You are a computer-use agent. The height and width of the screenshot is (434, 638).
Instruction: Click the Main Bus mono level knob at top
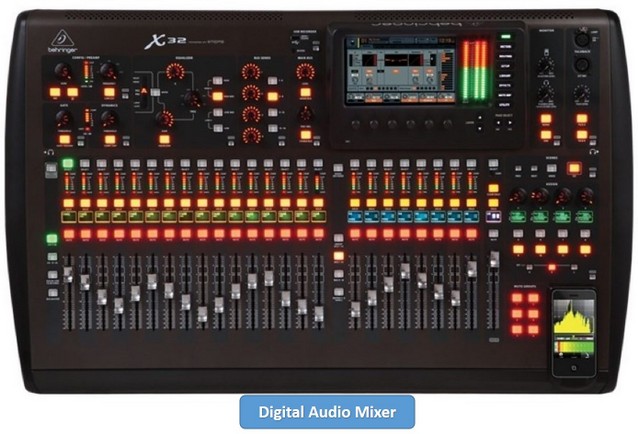305,72
